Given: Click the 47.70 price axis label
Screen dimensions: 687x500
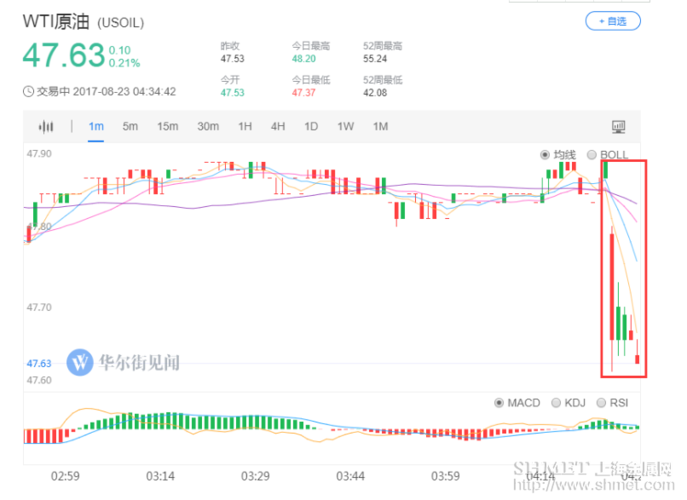Looking at the screenshot, I should click(x=39, y=307).
